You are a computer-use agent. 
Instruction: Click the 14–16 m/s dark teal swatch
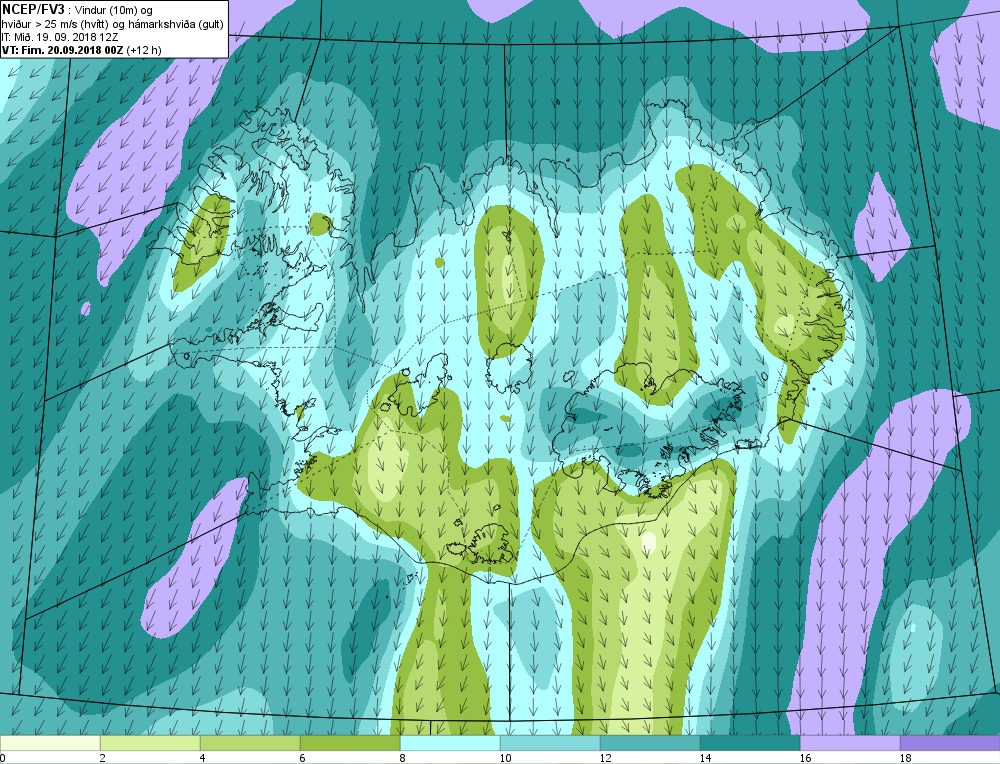750,743
